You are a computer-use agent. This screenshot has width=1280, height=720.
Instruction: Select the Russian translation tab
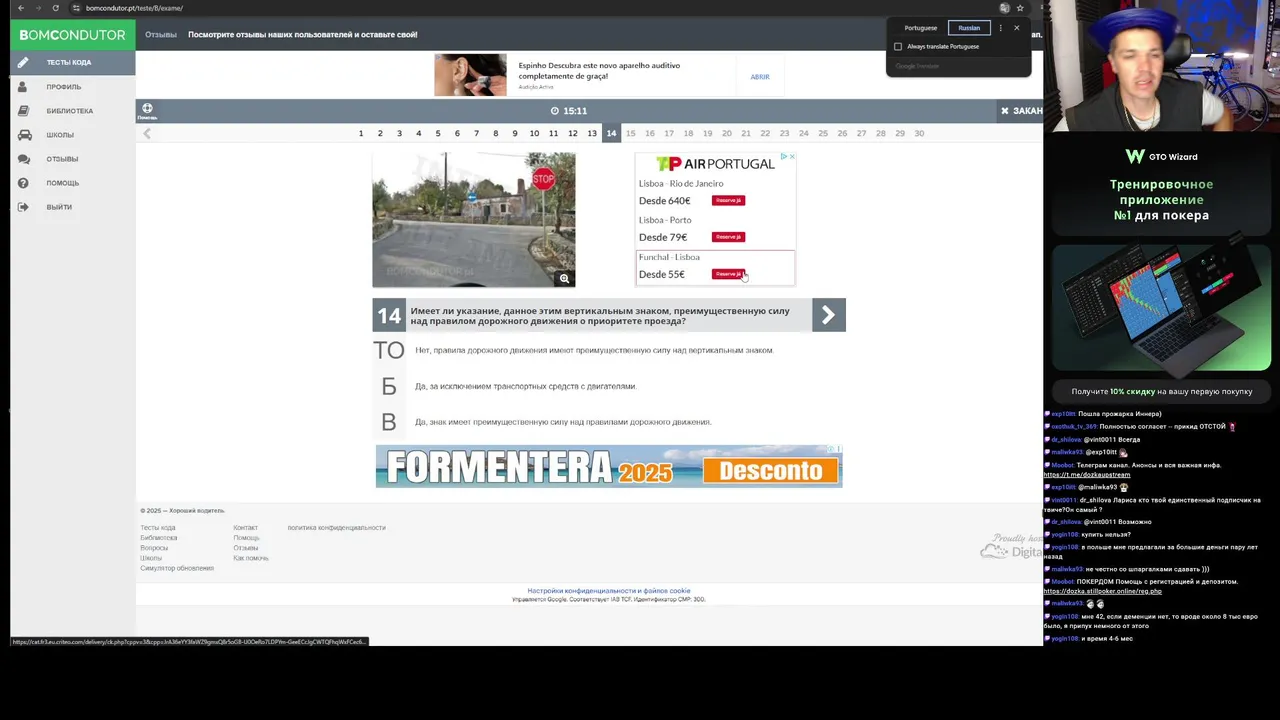[969, 28]
